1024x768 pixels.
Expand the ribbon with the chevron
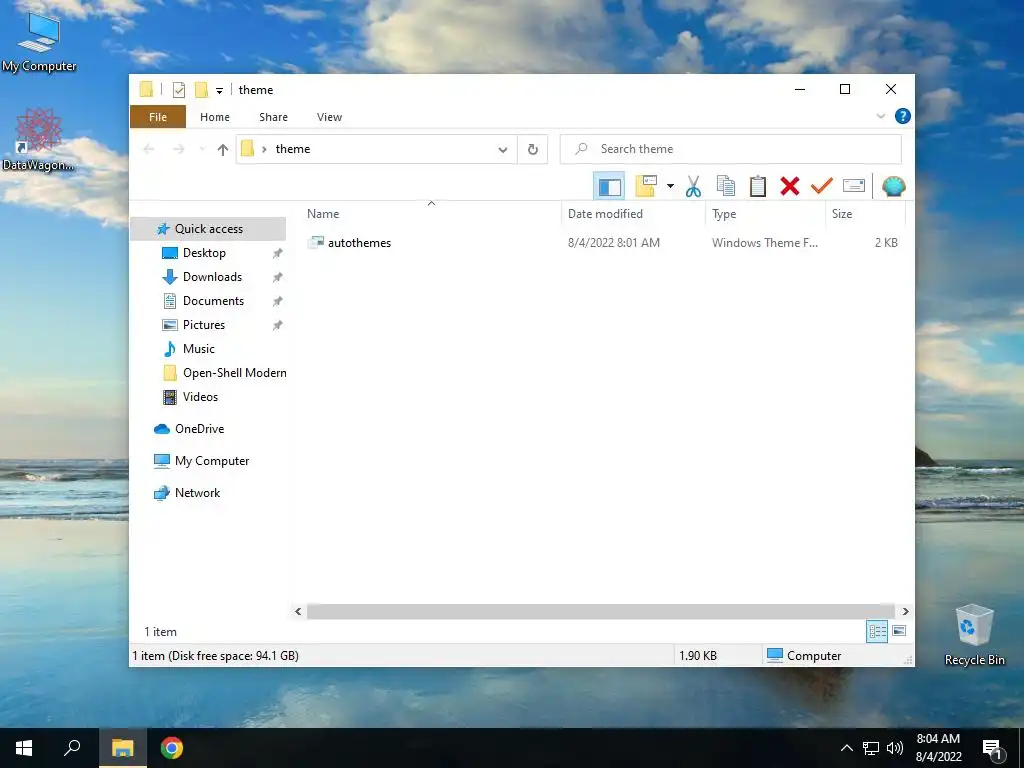[x=880, y=116]
